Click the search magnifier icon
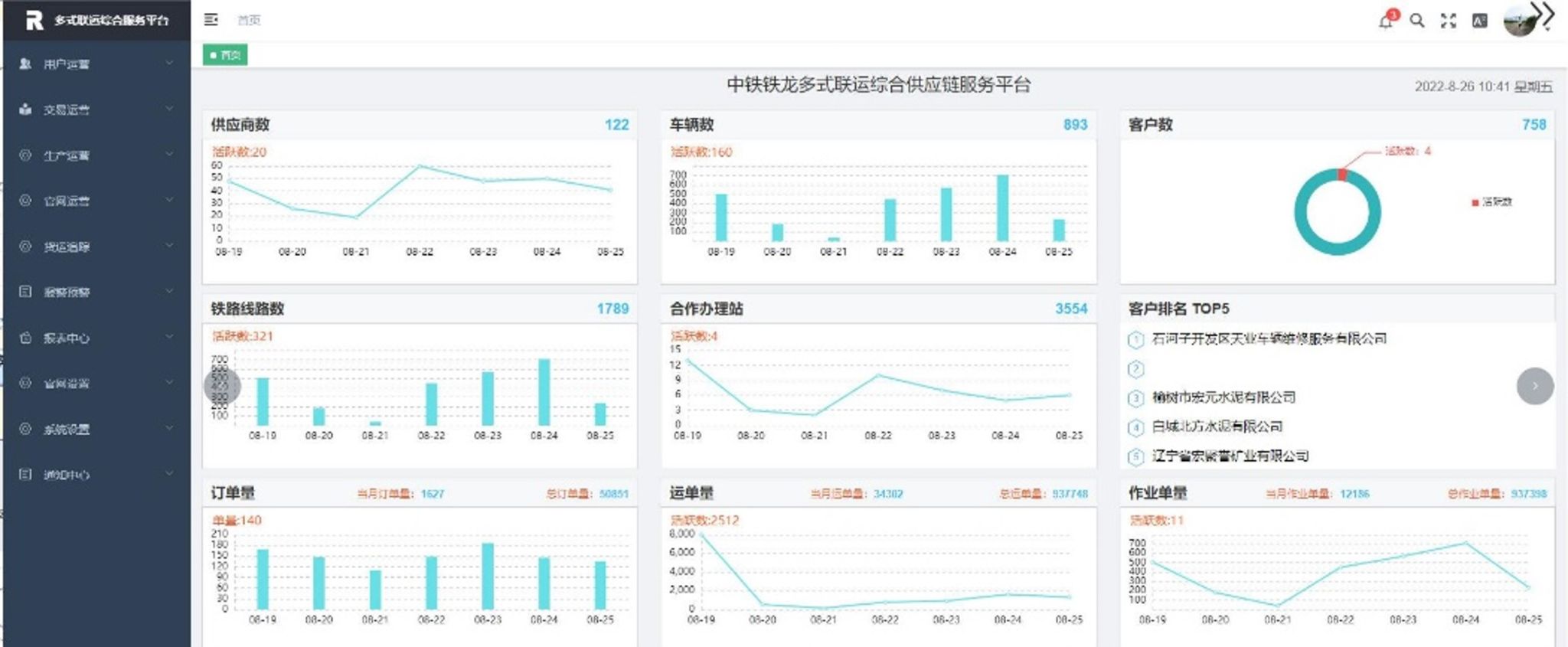Viewport: 1568px width, 647px height. pyautogui.click(x=1417, y=21)
